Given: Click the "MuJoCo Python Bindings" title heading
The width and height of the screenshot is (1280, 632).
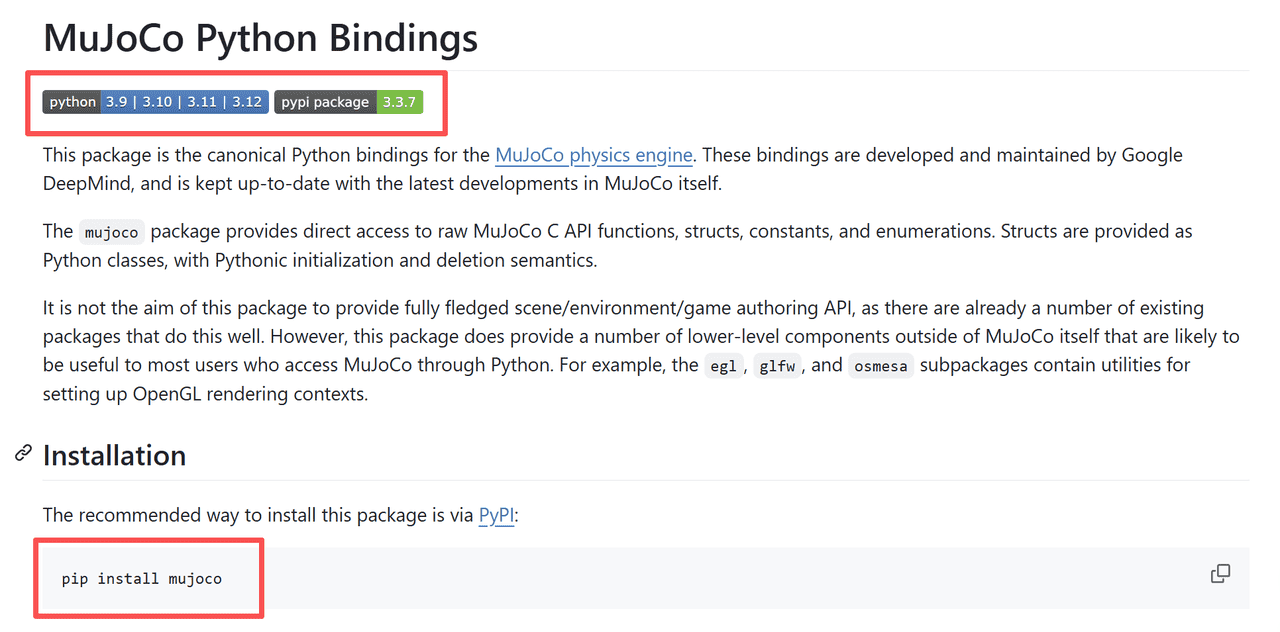Looking at the screenshot, I should pyautogui.click(x=260, y=38).
